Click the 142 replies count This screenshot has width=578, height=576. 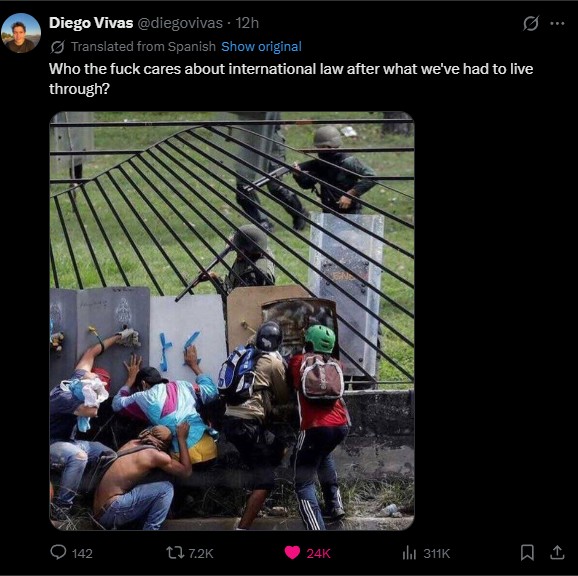(82, 554)
